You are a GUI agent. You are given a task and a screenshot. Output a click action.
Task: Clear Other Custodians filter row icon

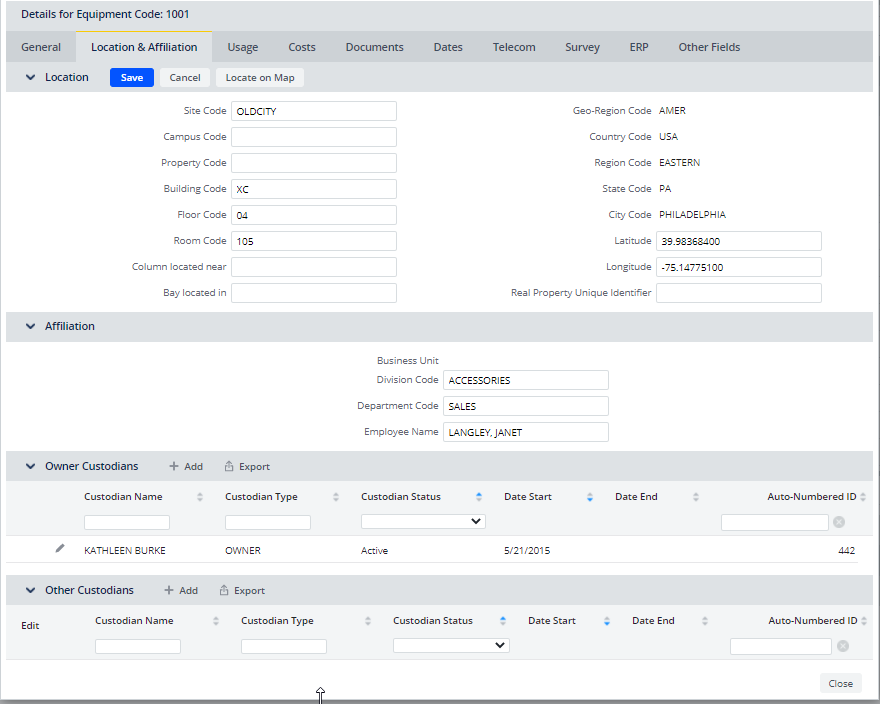coord(843,646)
